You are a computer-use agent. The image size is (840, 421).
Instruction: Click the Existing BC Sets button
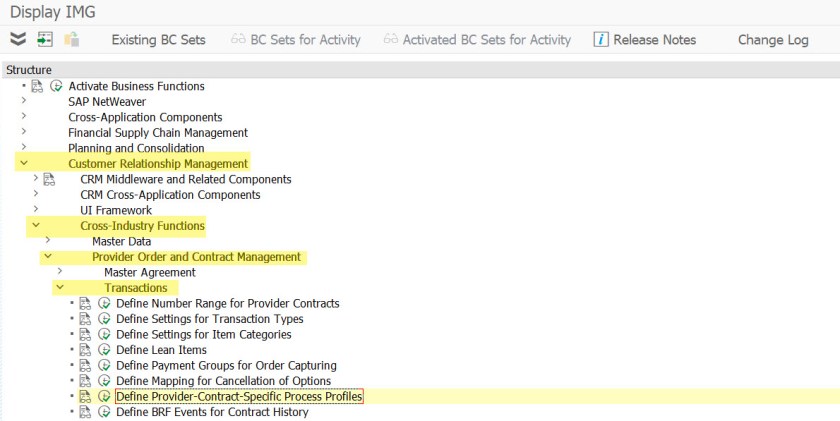(x=158, y=40)
